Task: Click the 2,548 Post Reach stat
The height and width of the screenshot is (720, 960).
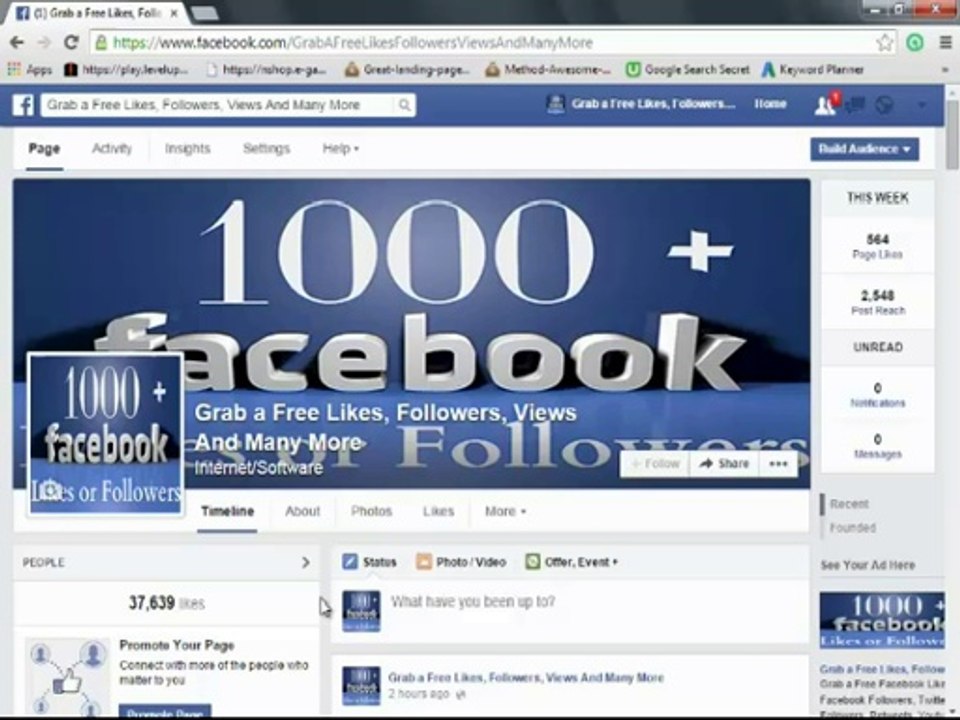Action: pyautogui.click(x=877, y=302)
